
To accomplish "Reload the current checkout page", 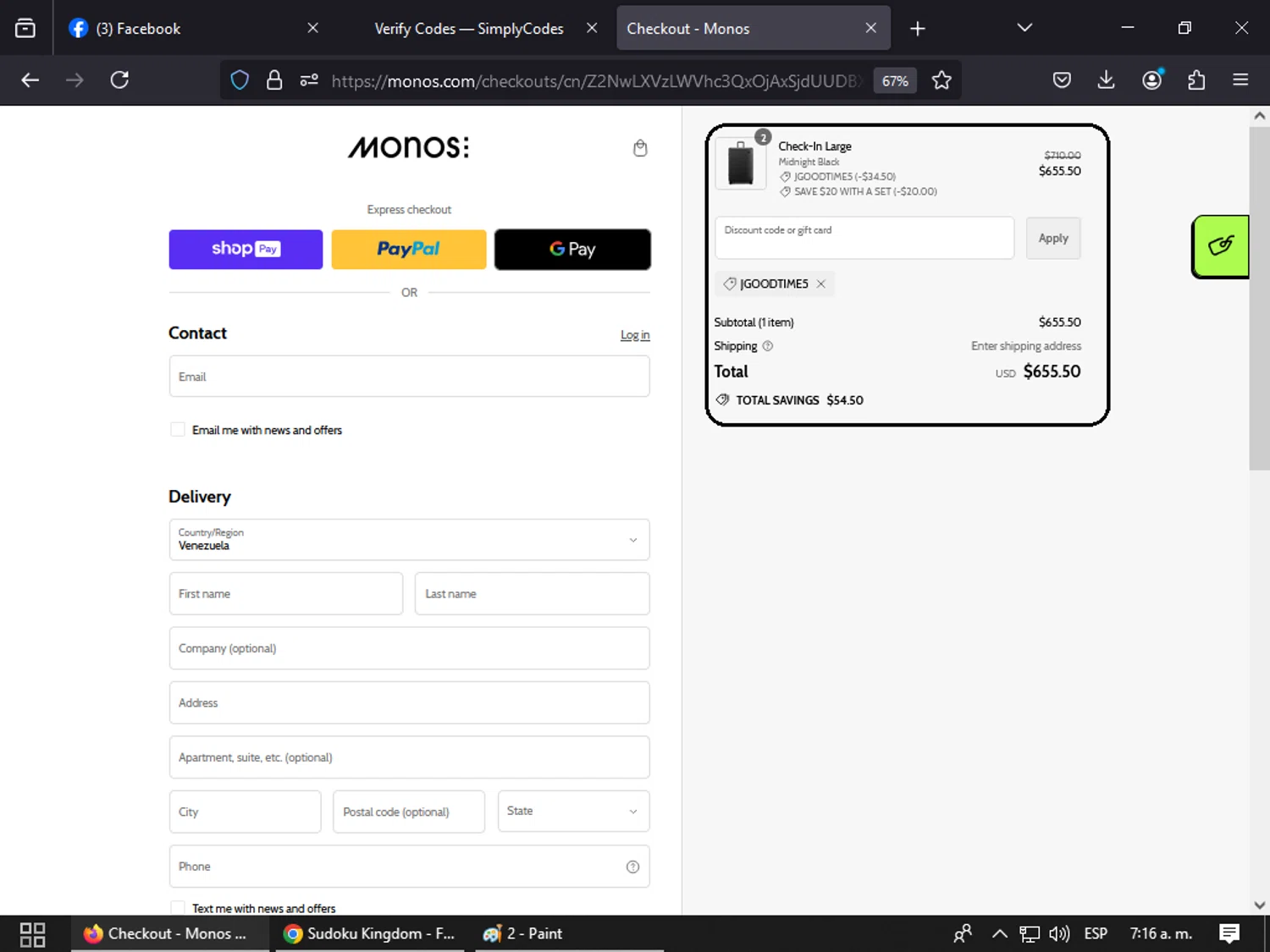I will coord(119,80).
